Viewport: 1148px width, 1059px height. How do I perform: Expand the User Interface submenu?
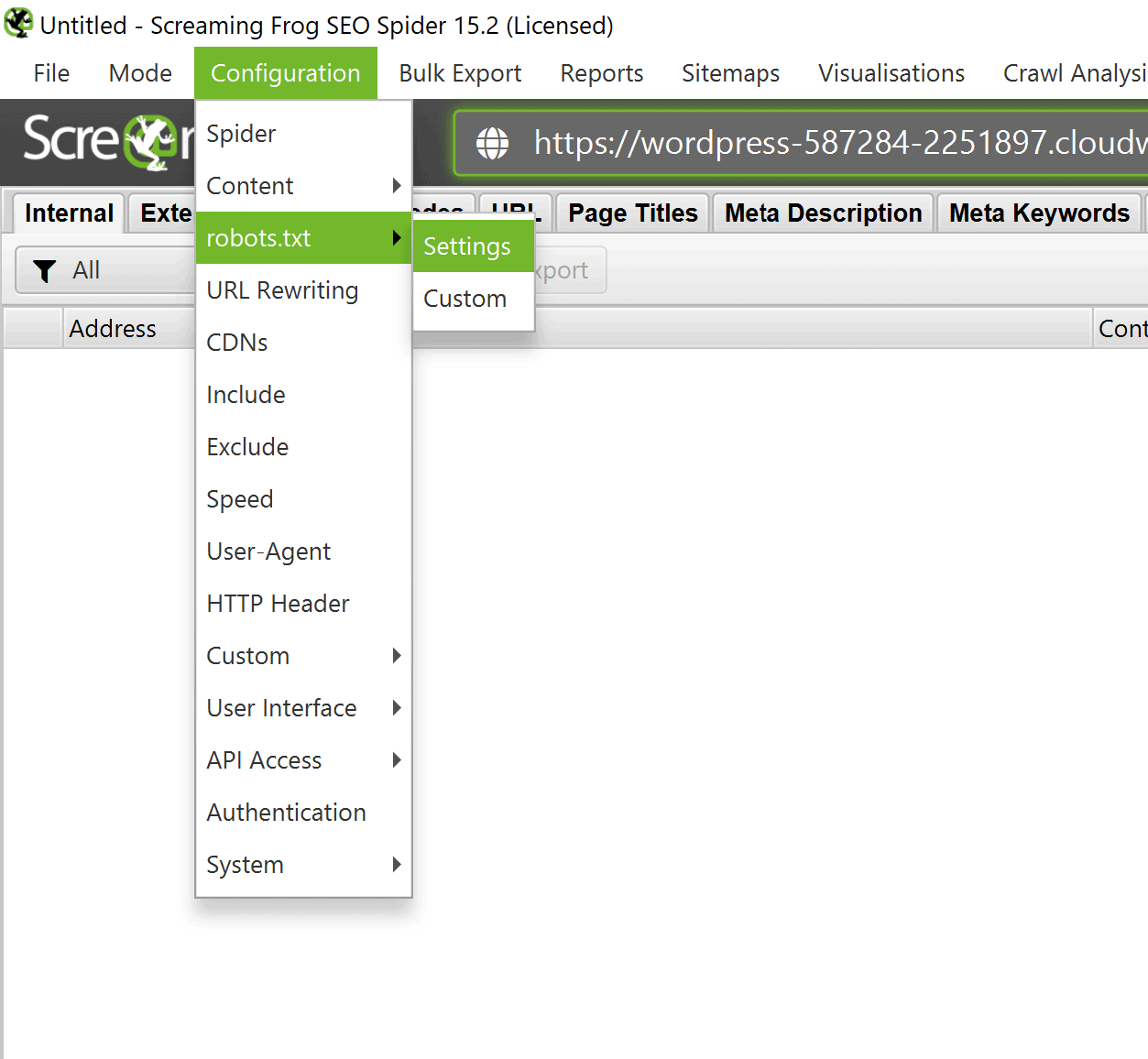tap(303, 708)
